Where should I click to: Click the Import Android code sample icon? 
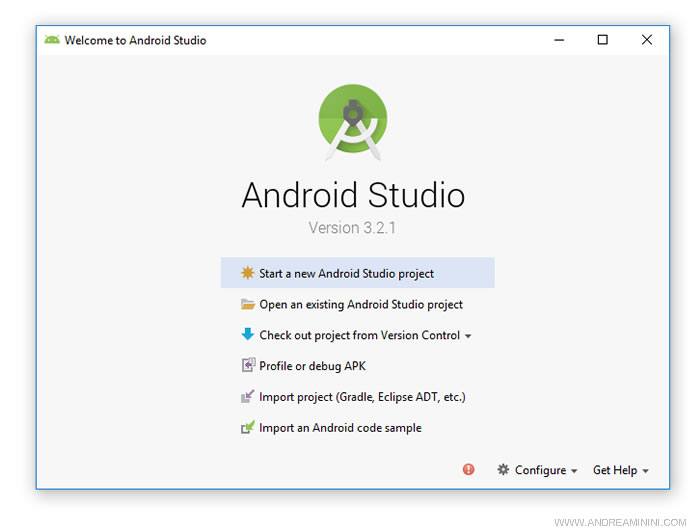point(247,427)
